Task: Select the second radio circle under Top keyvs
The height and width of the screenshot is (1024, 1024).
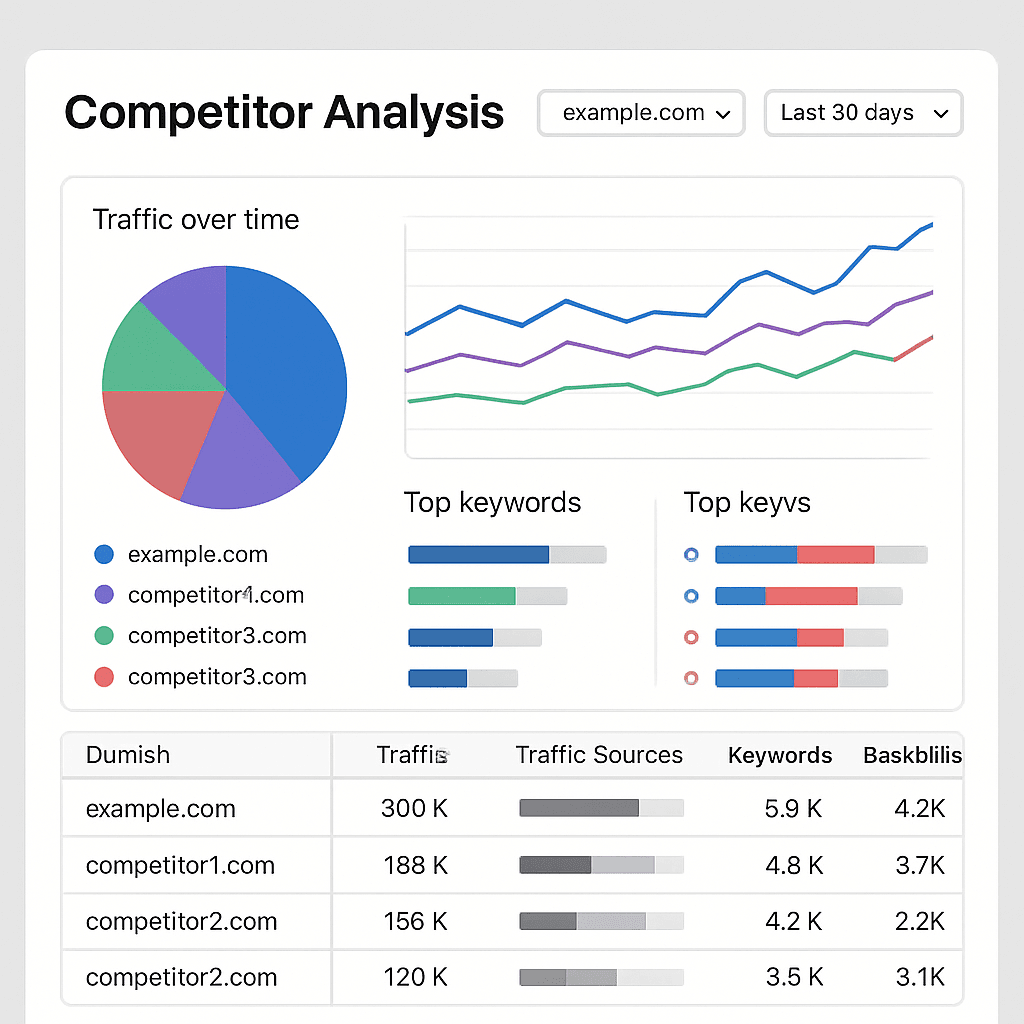Action: point(690,596)
